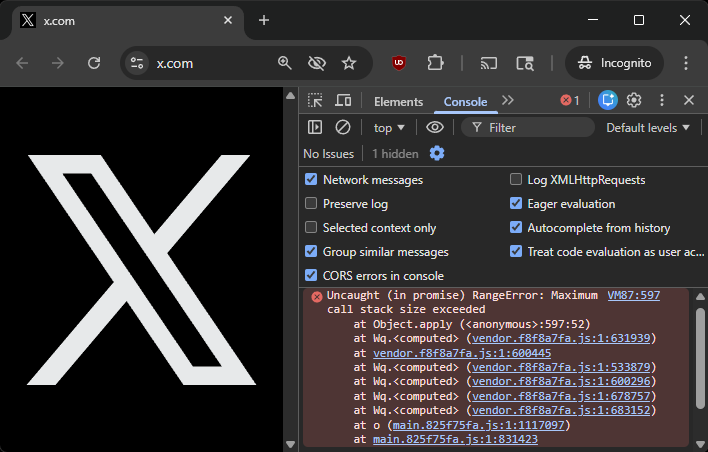Image resolution: width=708 pixels, height=452 pixels.
Task: Click the 1 hidden messages label
Action: [x=395, y=154]
